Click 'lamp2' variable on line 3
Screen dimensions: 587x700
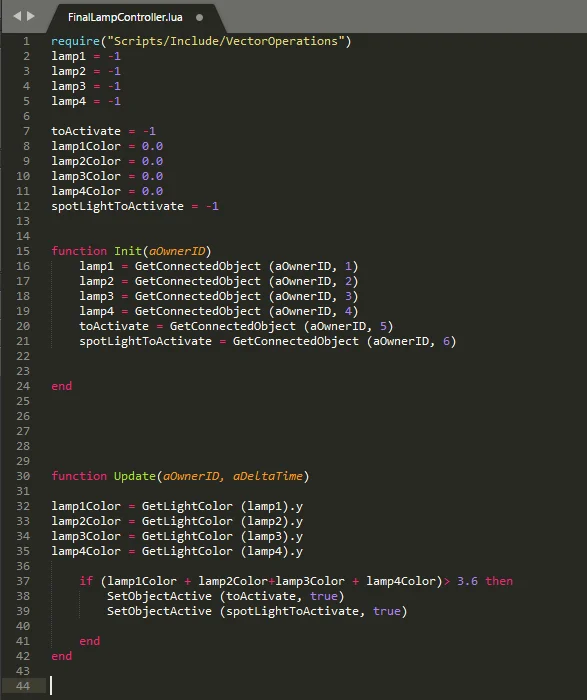coord(68,71)
